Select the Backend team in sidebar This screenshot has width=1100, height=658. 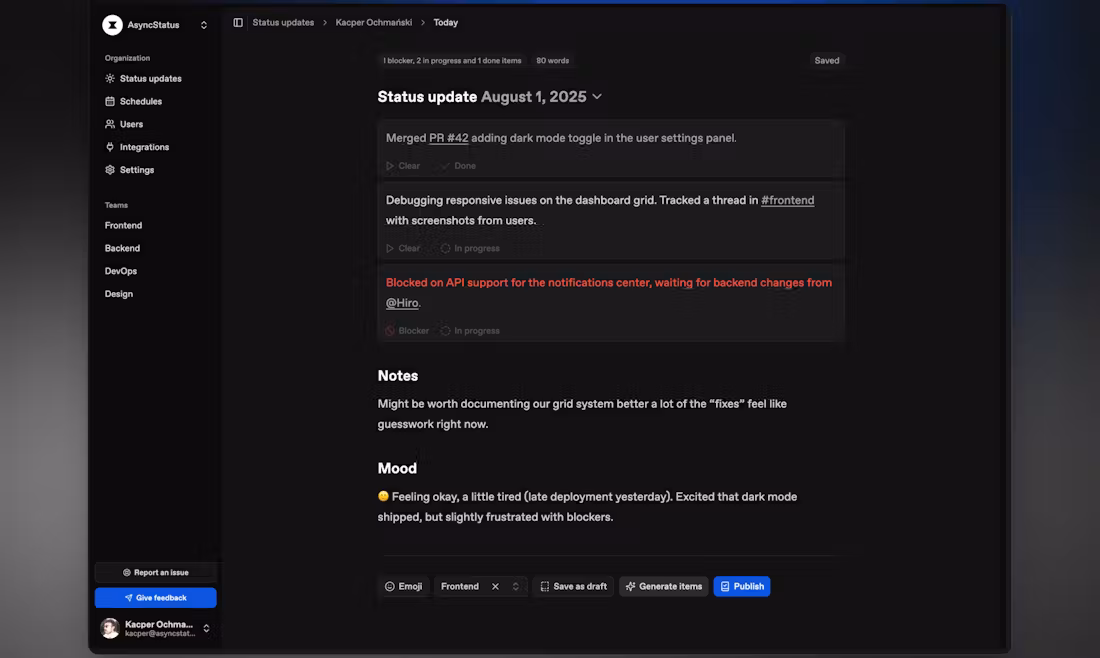122,248
